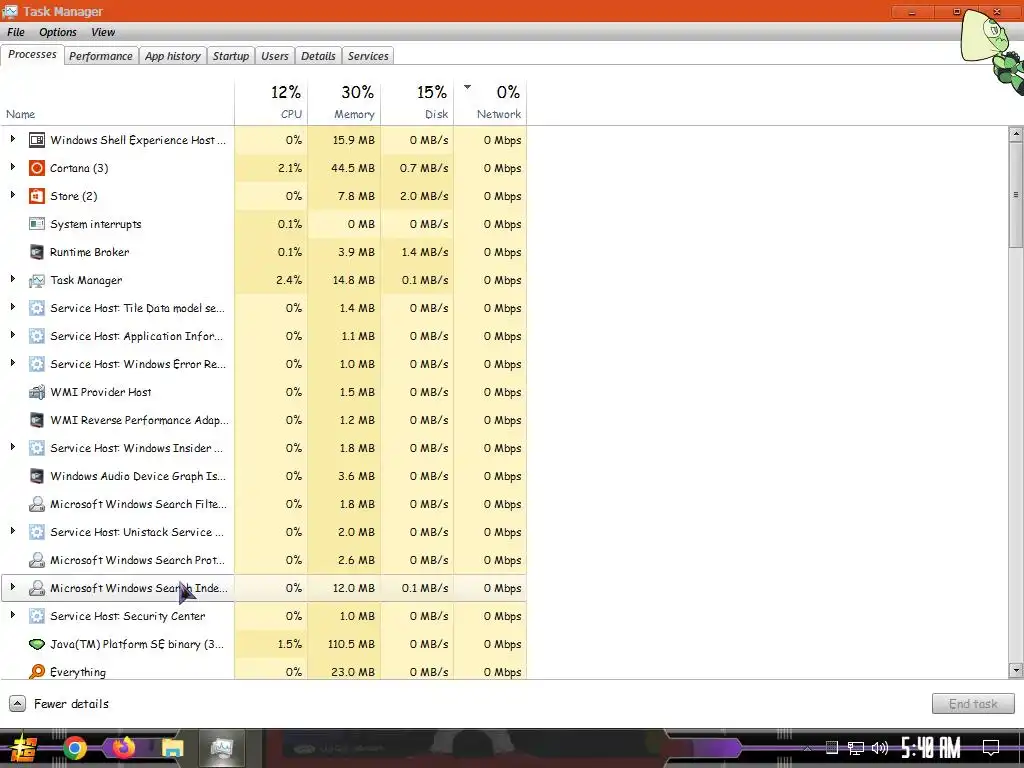Click the Java(TM) Platform SE binary icon
Screen dimensions: 1024x768
[x=37, y=644]
